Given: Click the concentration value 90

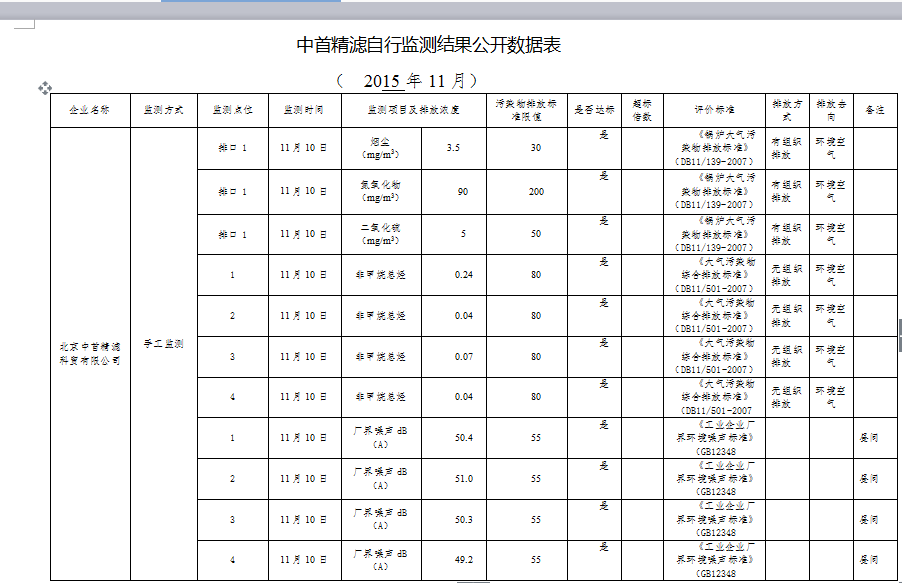Looking at the screenshot, I should point(463,192).
